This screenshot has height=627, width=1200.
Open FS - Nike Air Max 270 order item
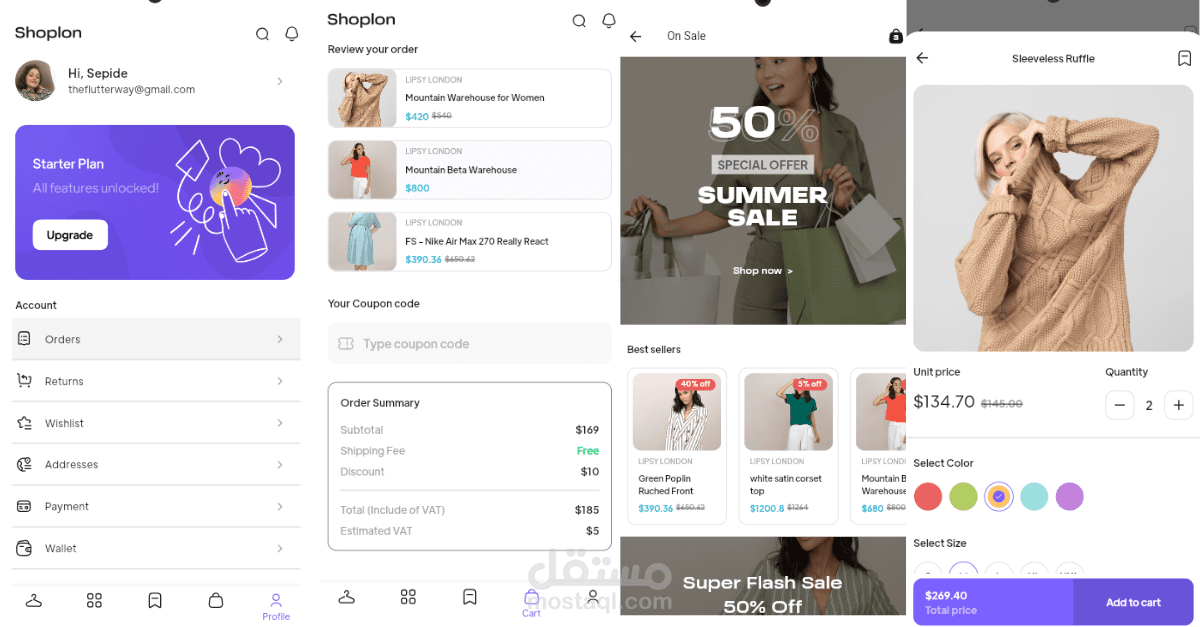pos(470,241)
